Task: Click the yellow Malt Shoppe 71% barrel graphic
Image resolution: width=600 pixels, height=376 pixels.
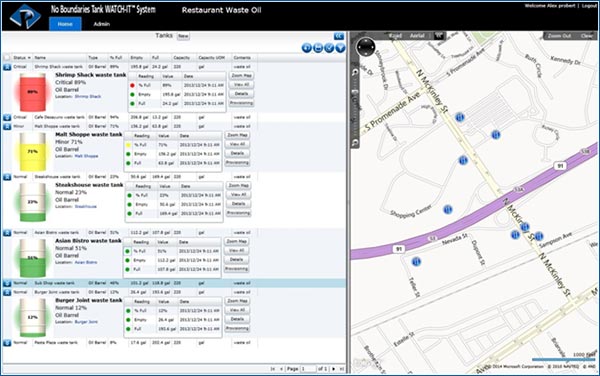Action: click(x=33, y=152)
